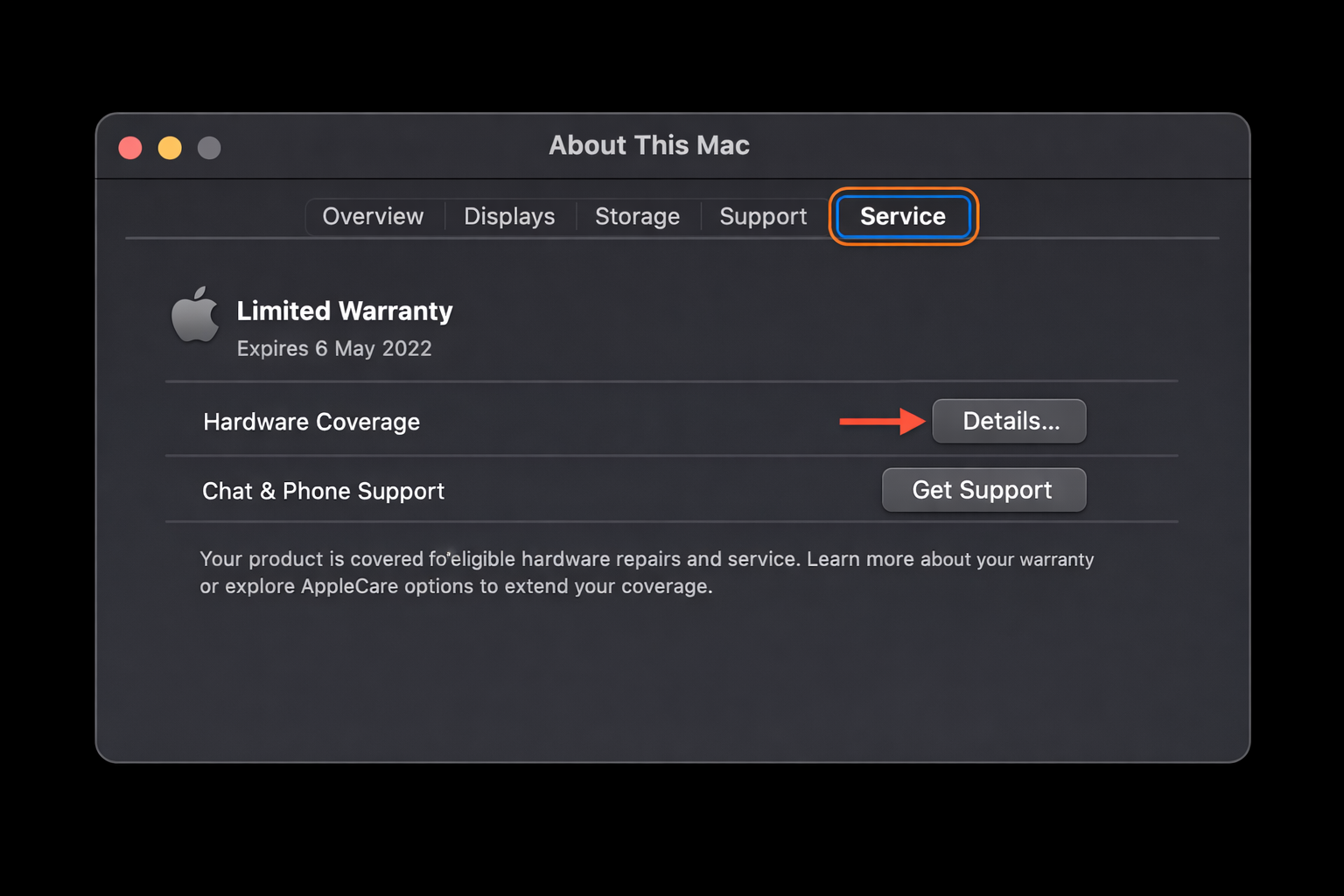Click the Get Support button

click(983, 490)
